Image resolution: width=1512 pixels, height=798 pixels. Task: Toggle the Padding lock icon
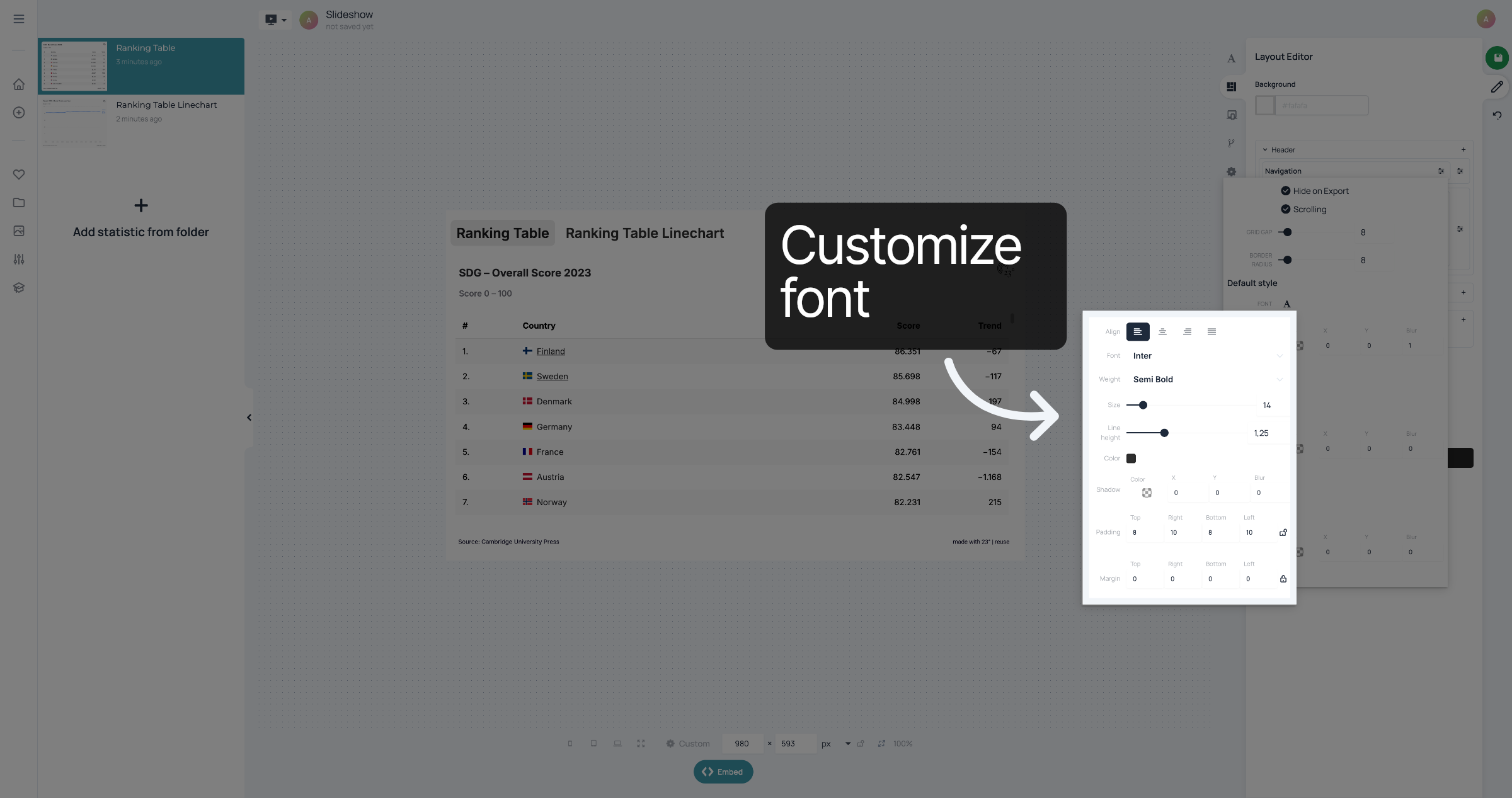1283,533
